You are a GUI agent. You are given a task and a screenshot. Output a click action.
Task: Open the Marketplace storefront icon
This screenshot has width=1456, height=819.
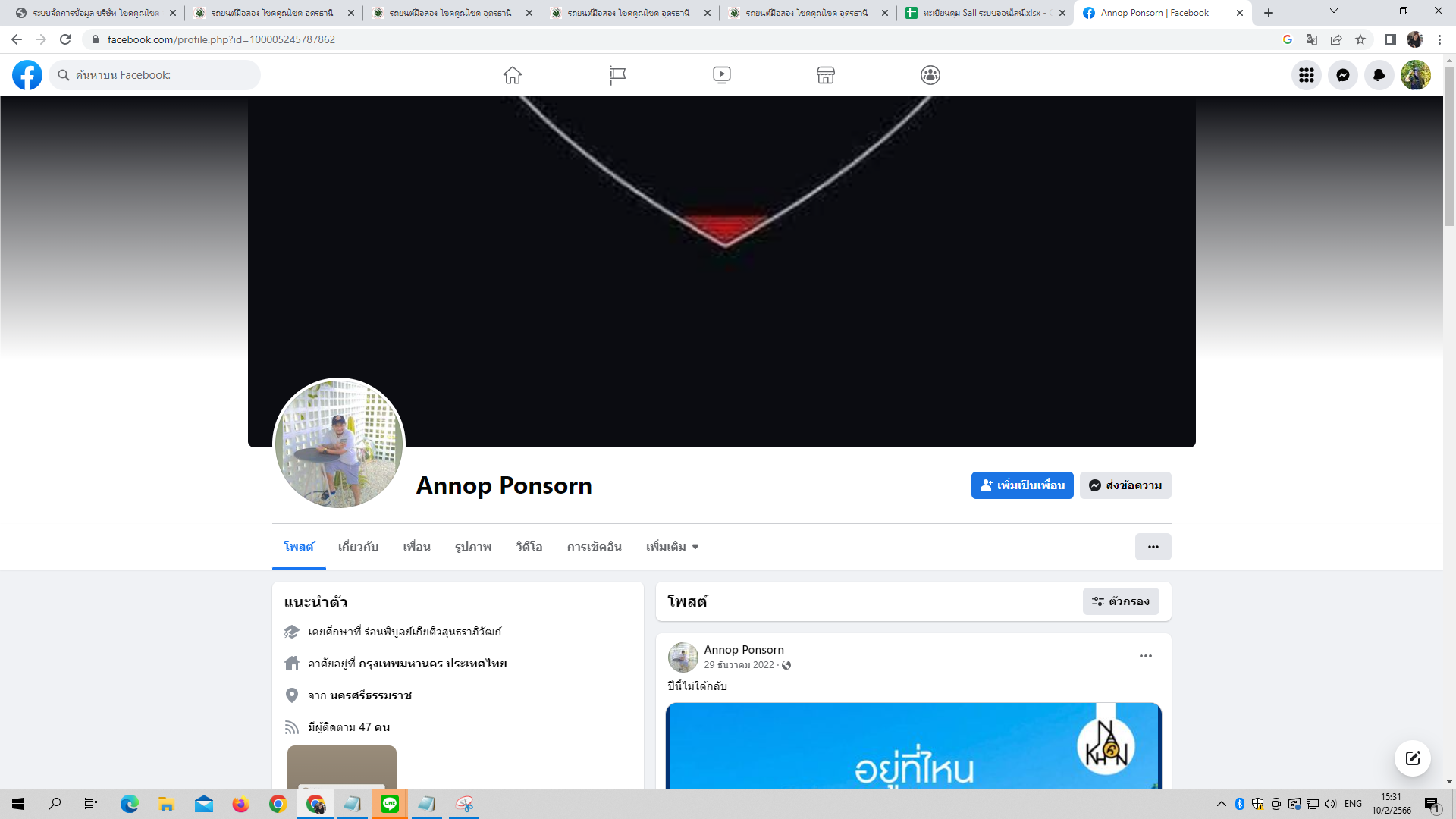pyautogui.click(x=826, y=75)
